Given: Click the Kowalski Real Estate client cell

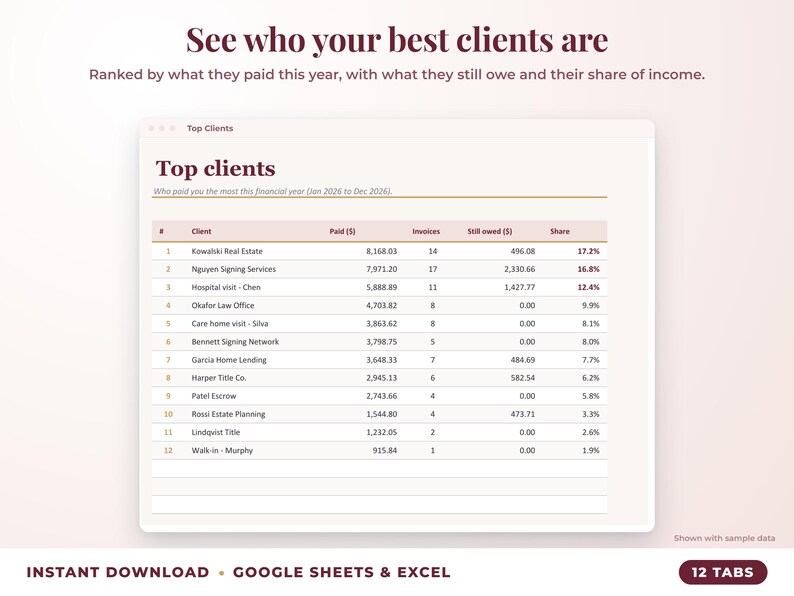Looking at the screenshot, I should tap(227, 251).
